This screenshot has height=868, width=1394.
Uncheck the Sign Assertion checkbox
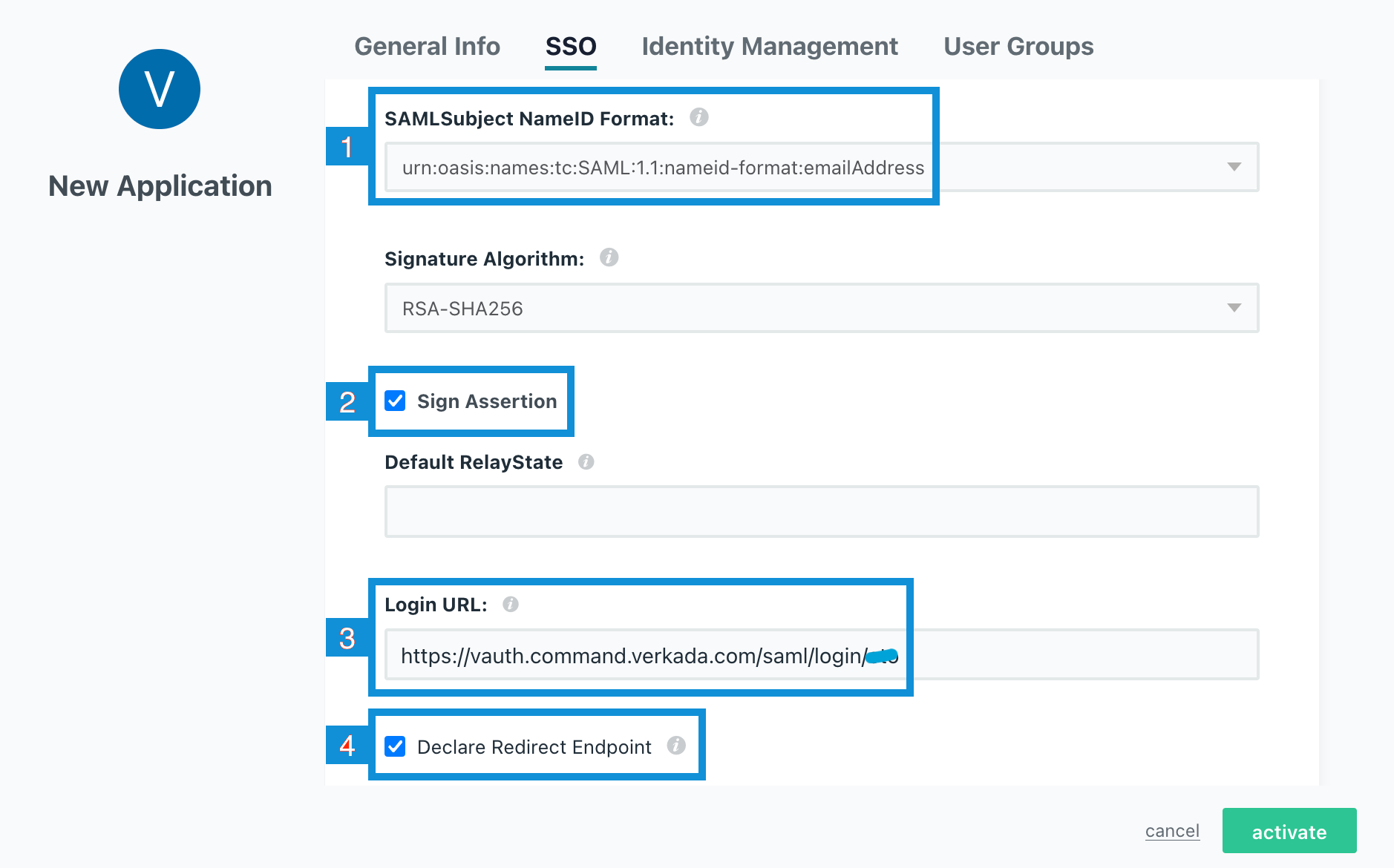tap(395, 401)
